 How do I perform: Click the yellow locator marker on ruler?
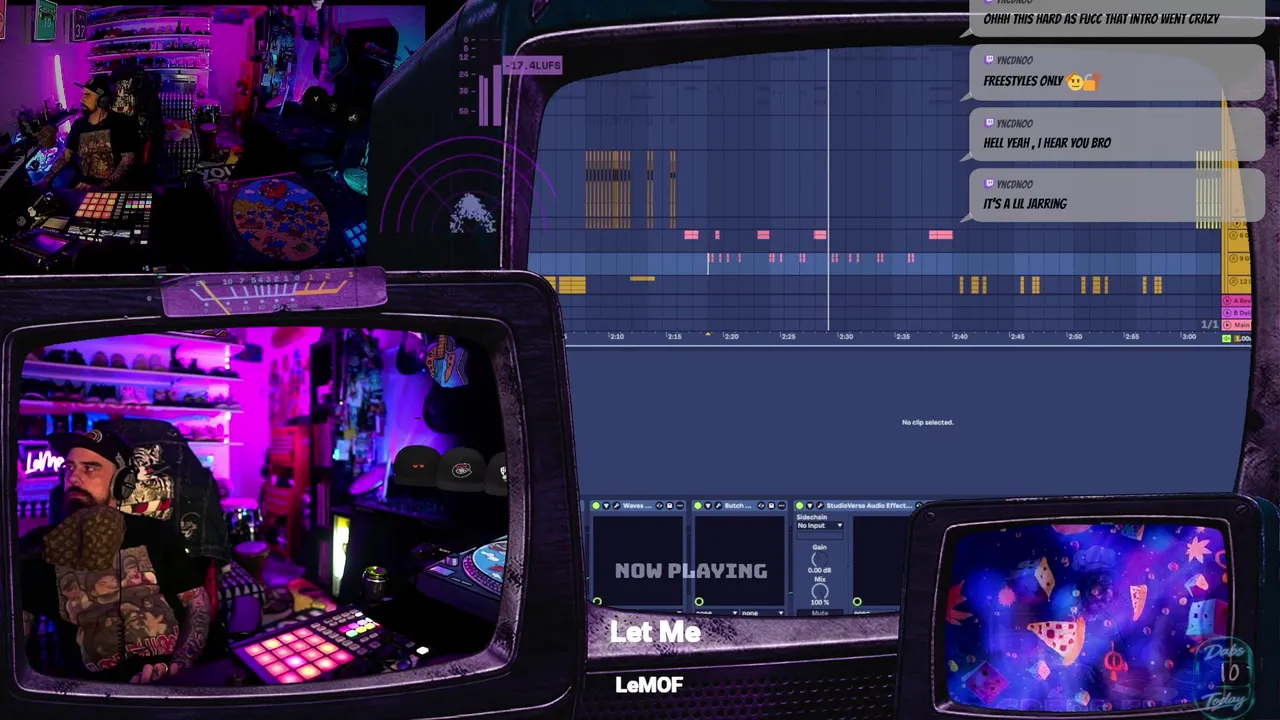708,334
